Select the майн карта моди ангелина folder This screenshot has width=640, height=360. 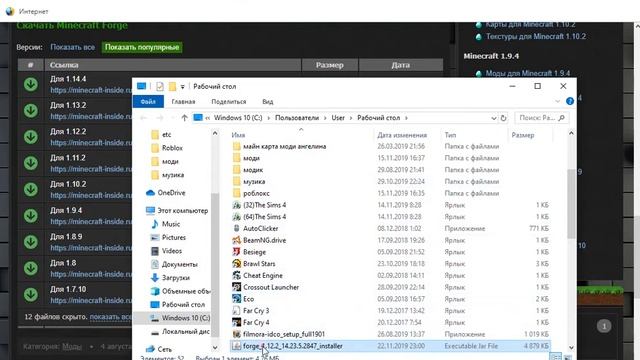(x=280, y=146)
